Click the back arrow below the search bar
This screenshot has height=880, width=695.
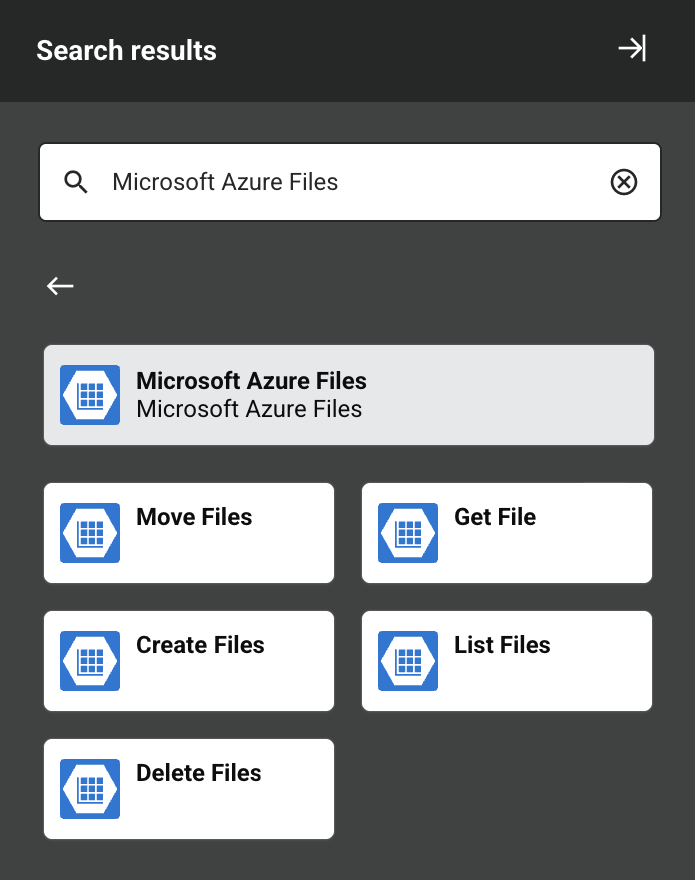59,286
